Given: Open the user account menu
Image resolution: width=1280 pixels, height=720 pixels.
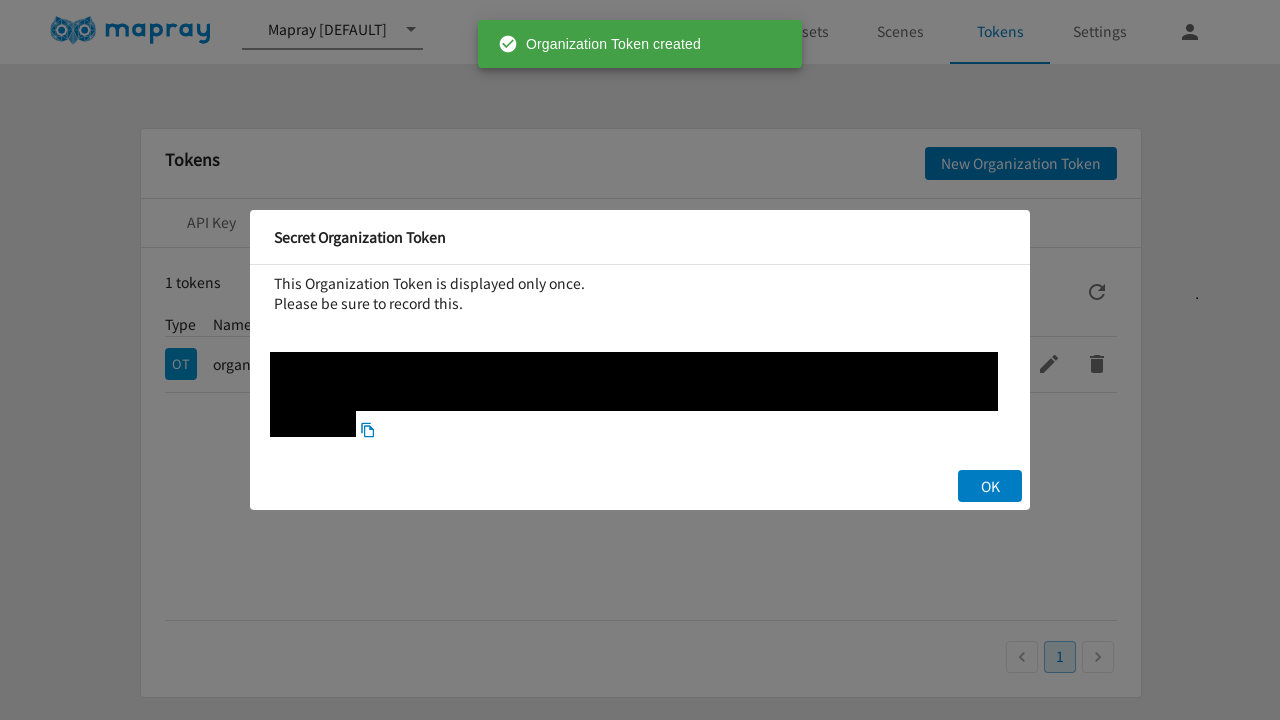Looking at the screenshot, I should tap(1189, 32).
